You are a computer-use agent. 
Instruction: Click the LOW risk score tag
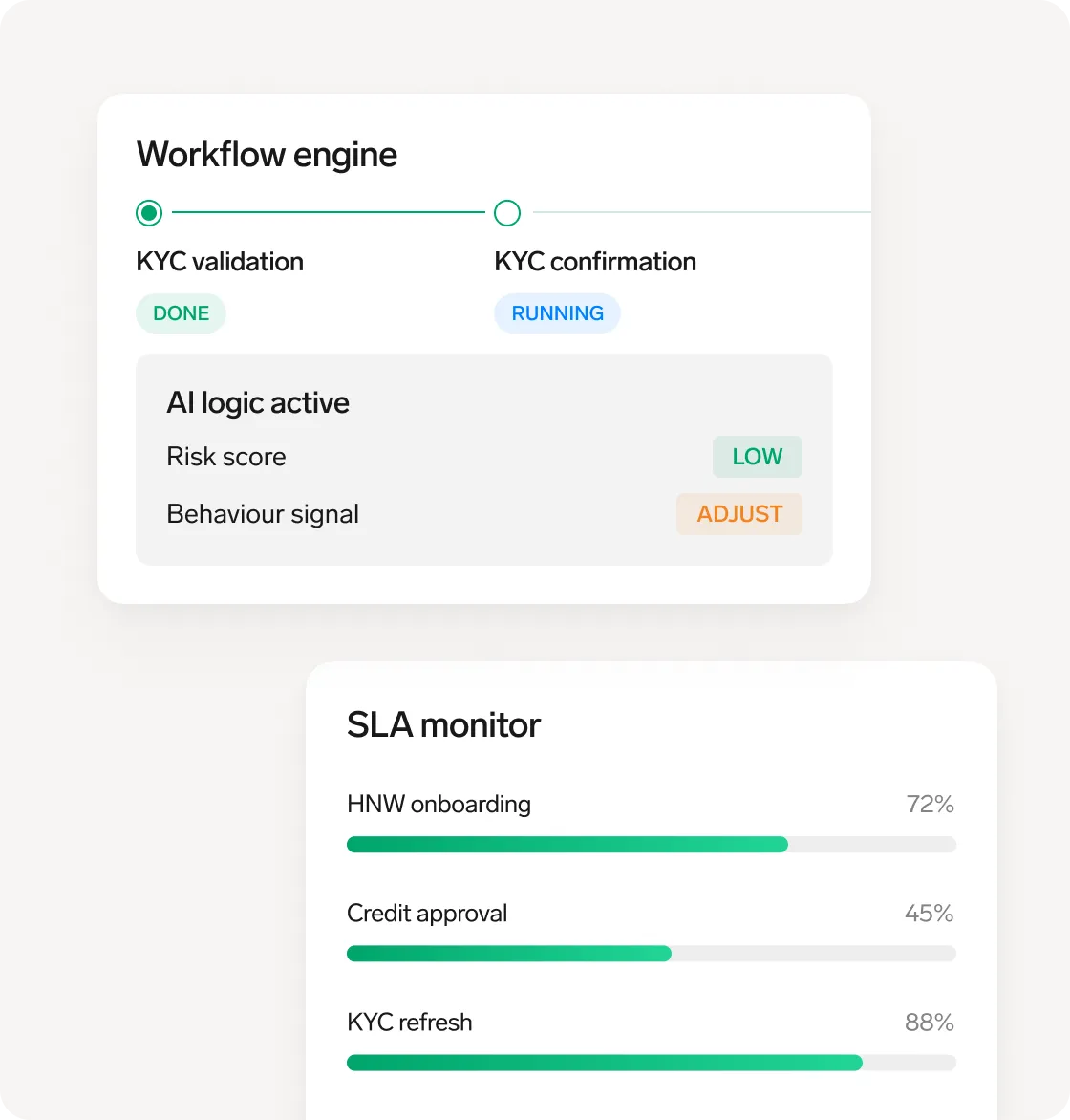click(x=758, y=457)
